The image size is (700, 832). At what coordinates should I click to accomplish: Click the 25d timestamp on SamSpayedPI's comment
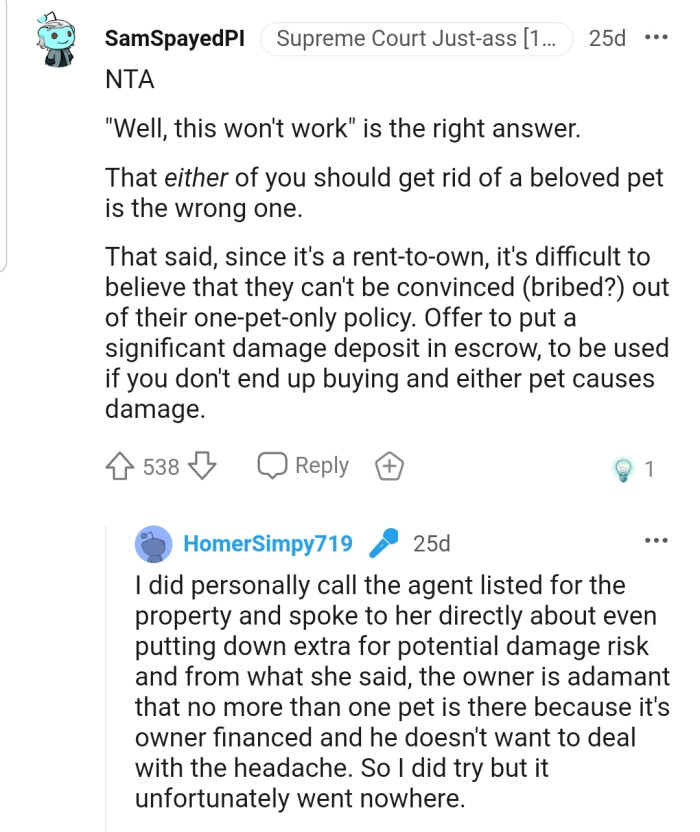tap(607, 39)
